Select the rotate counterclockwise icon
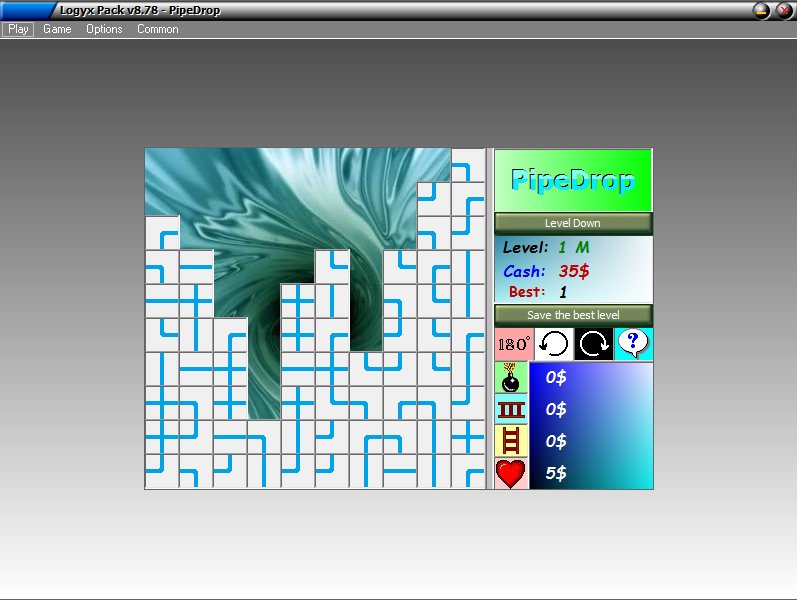This screenshot has width=797, height=600. click(554, 344)
